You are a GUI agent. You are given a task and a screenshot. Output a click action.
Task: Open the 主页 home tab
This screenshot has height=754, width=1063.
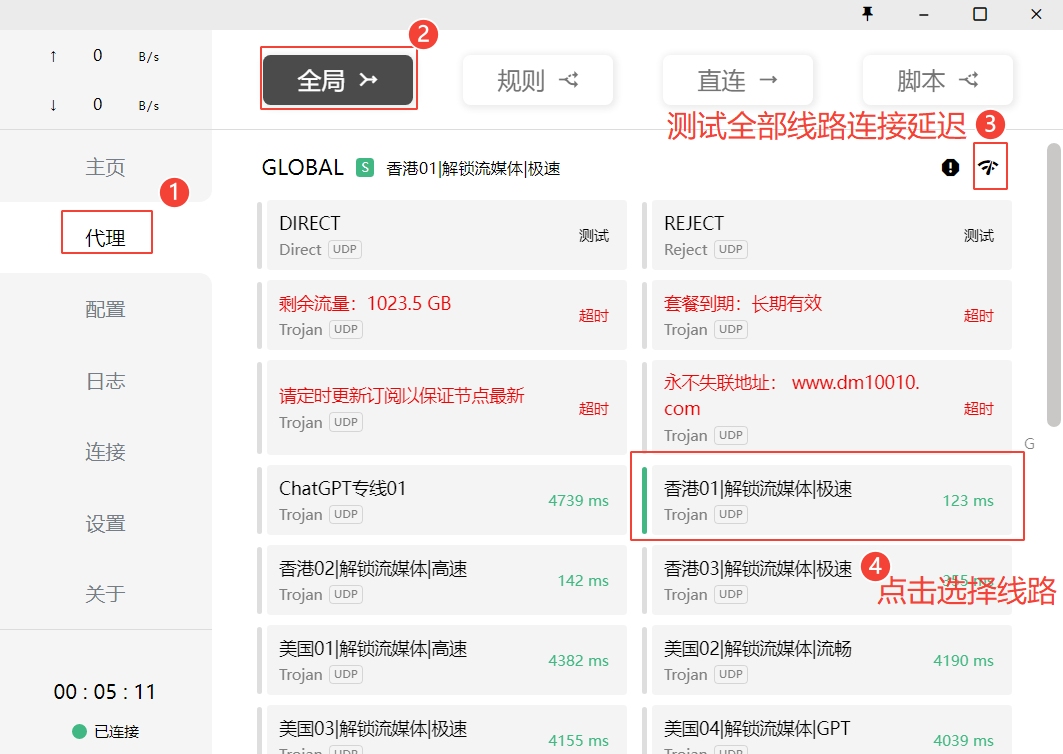coord(105,167)
